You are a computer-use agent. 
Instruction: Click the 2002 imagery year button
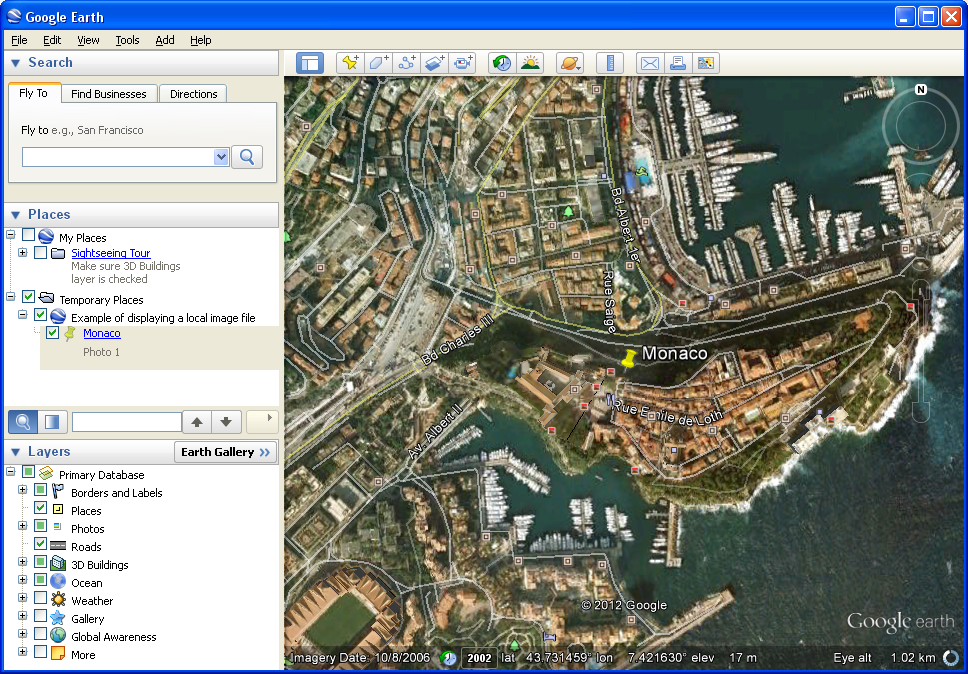point(479,658)
